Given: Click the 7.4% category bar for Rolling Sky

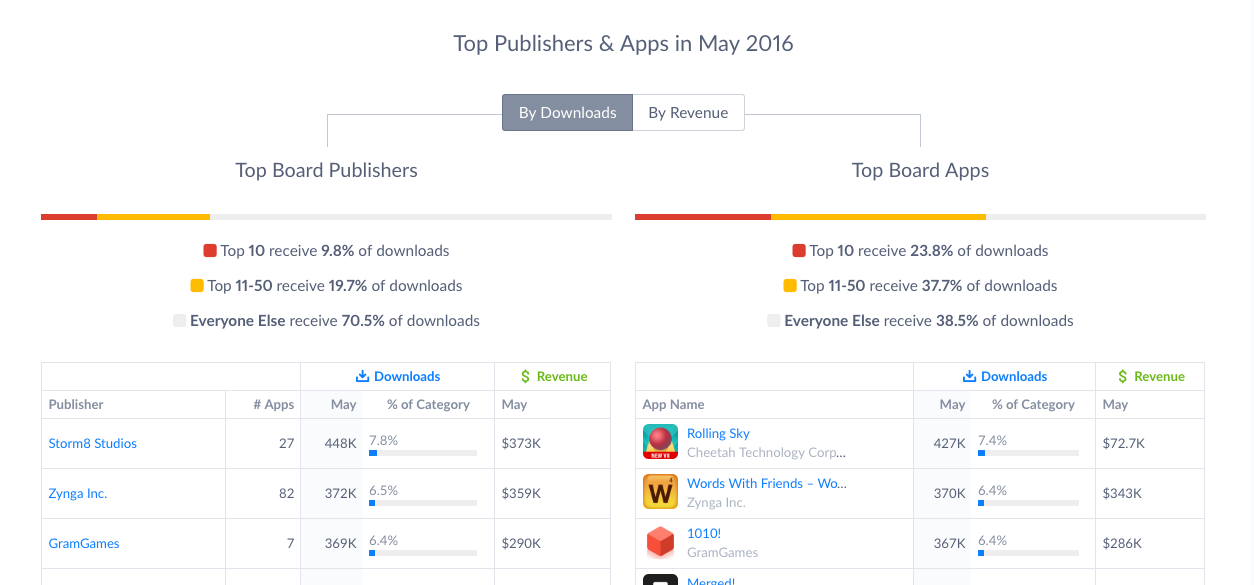Looking at the screenshot, I should 1028,453.
